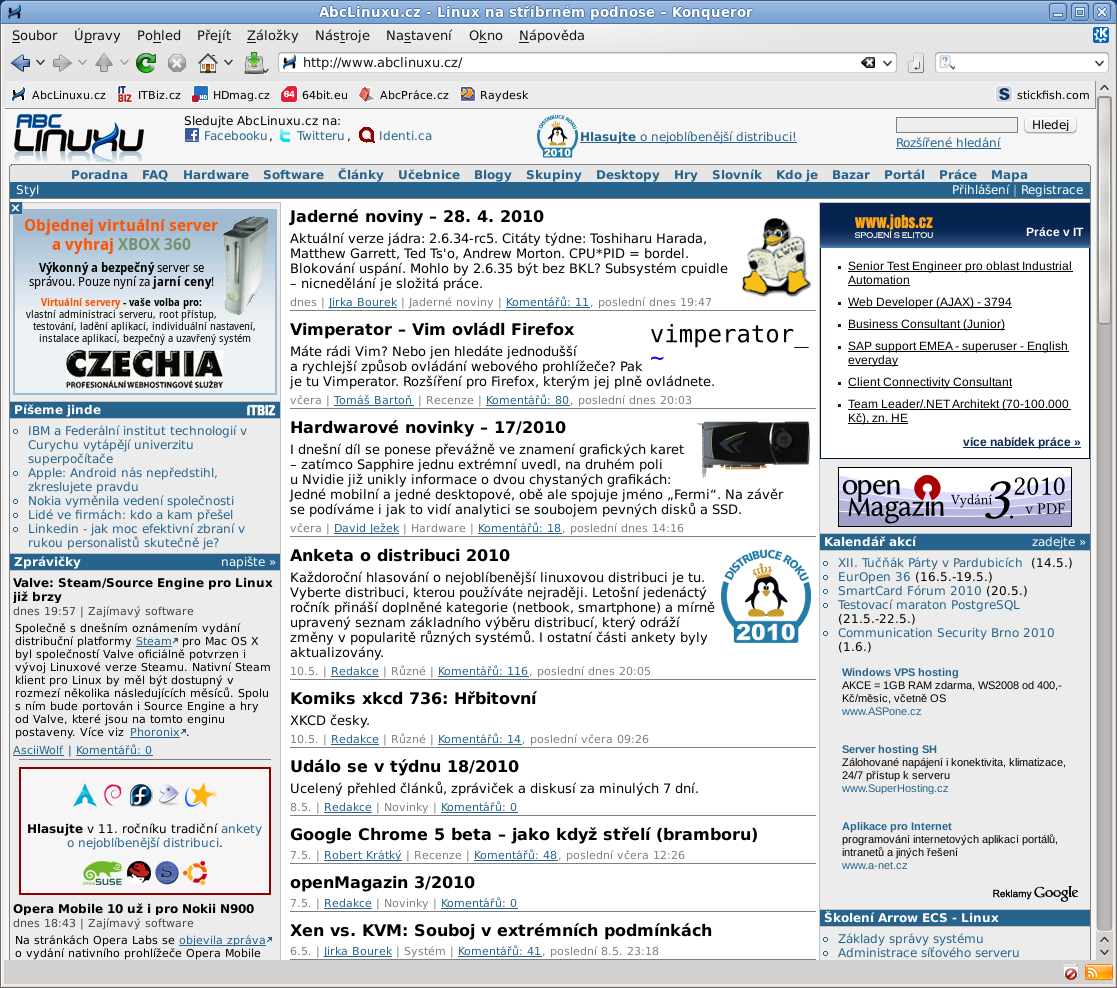Click the Konqueror toolbar search field
1117x988 pixels.
[1022, 63]
